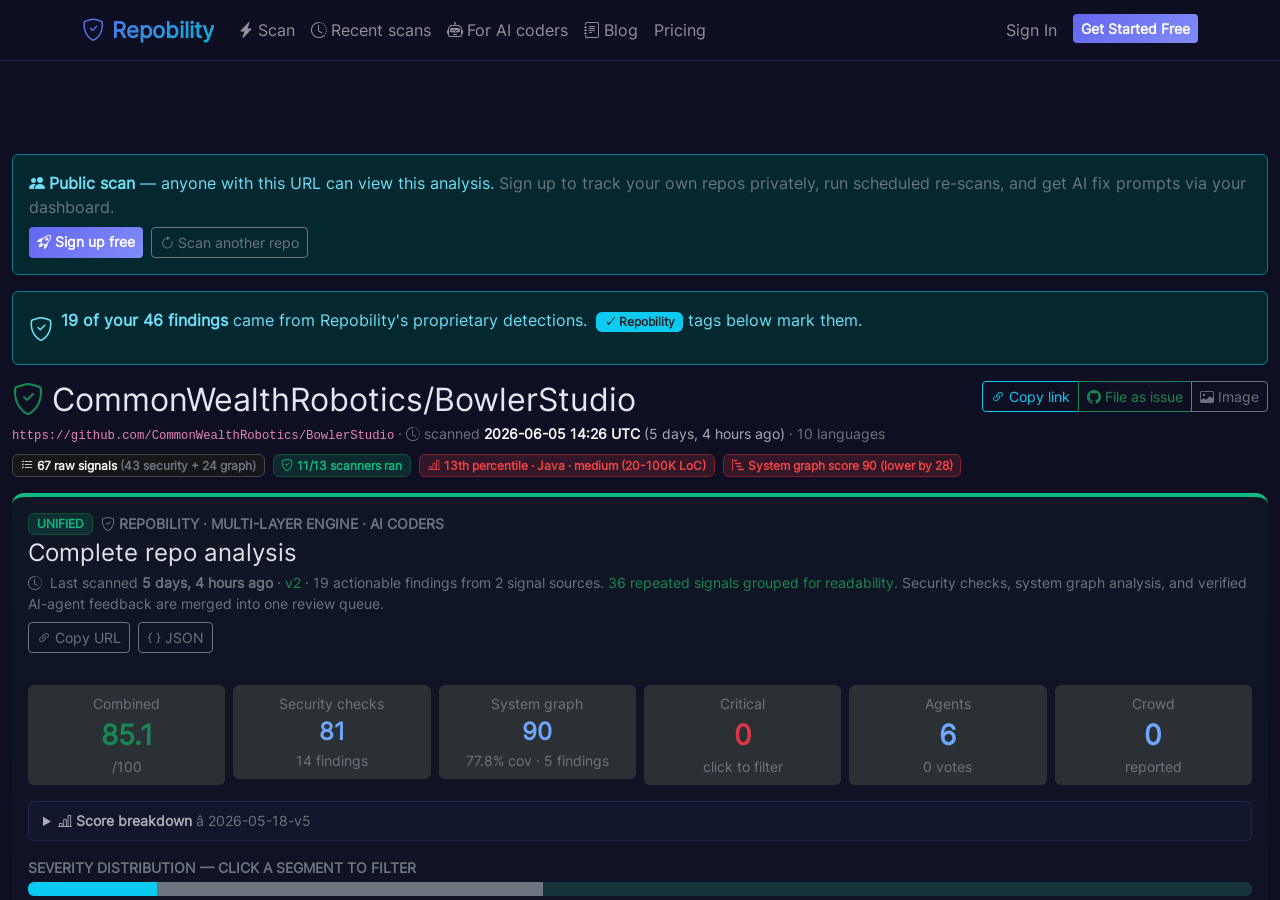Click the findings banner shield icon
The image size is (1280, 900).
41,328
